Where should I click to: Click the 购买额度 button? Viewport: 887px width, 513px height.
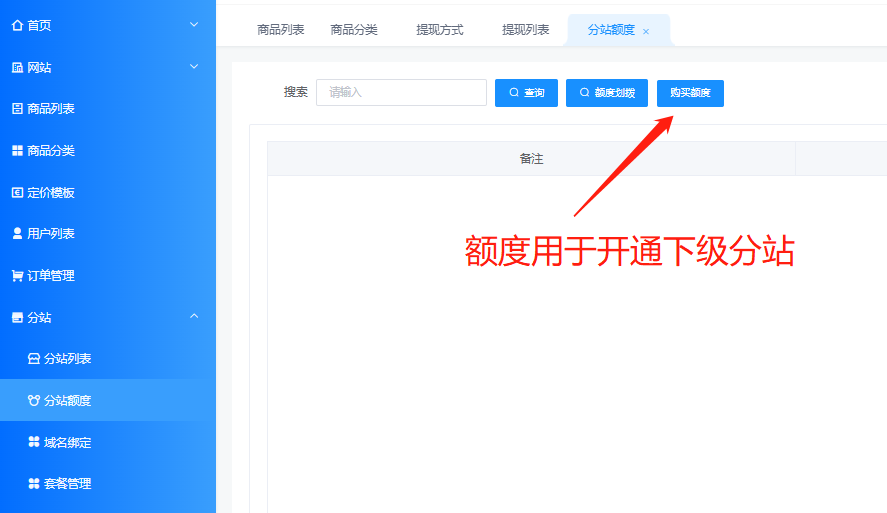(x=690, y=93)
